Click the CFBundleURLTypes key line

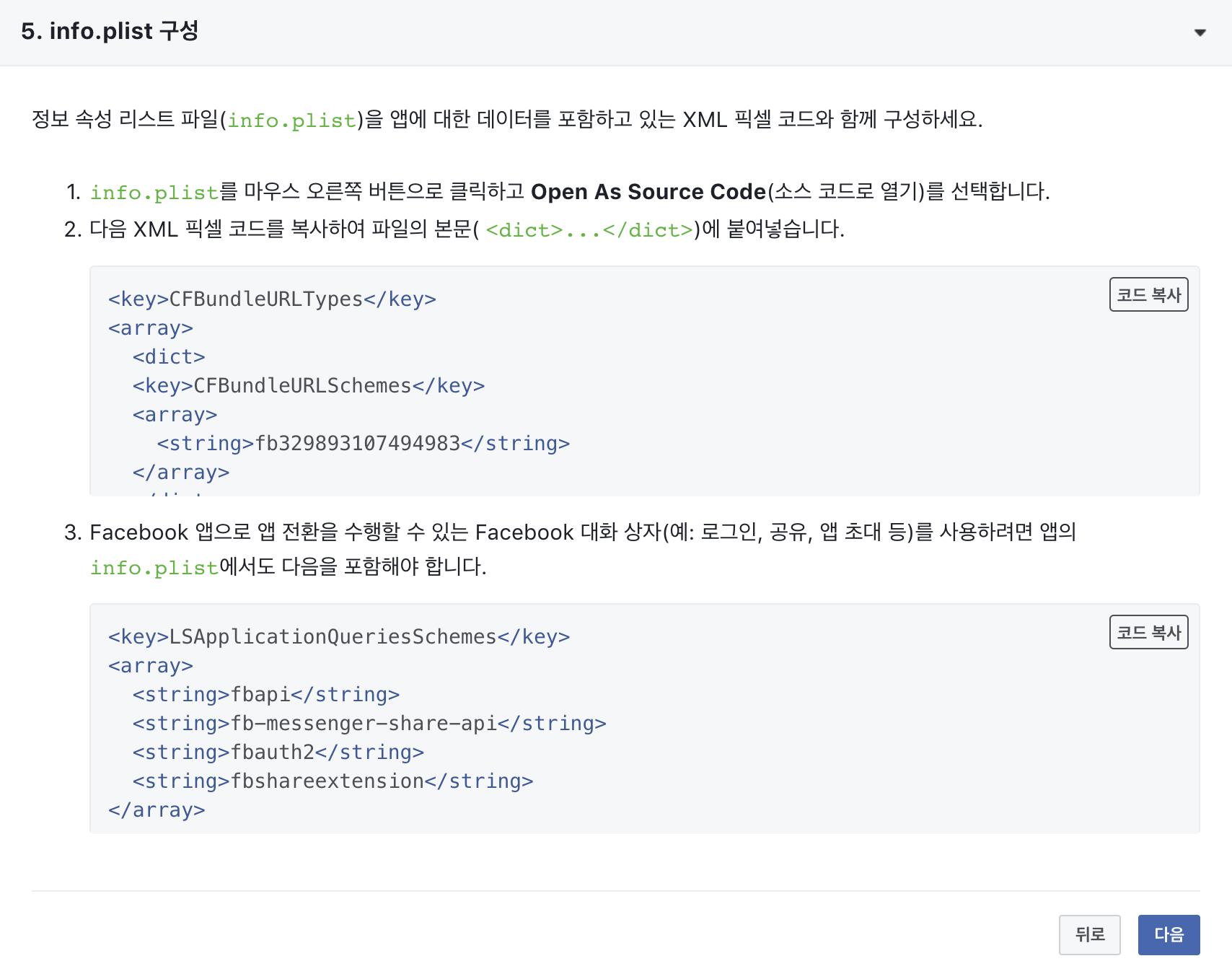click(x=272, y=299)
